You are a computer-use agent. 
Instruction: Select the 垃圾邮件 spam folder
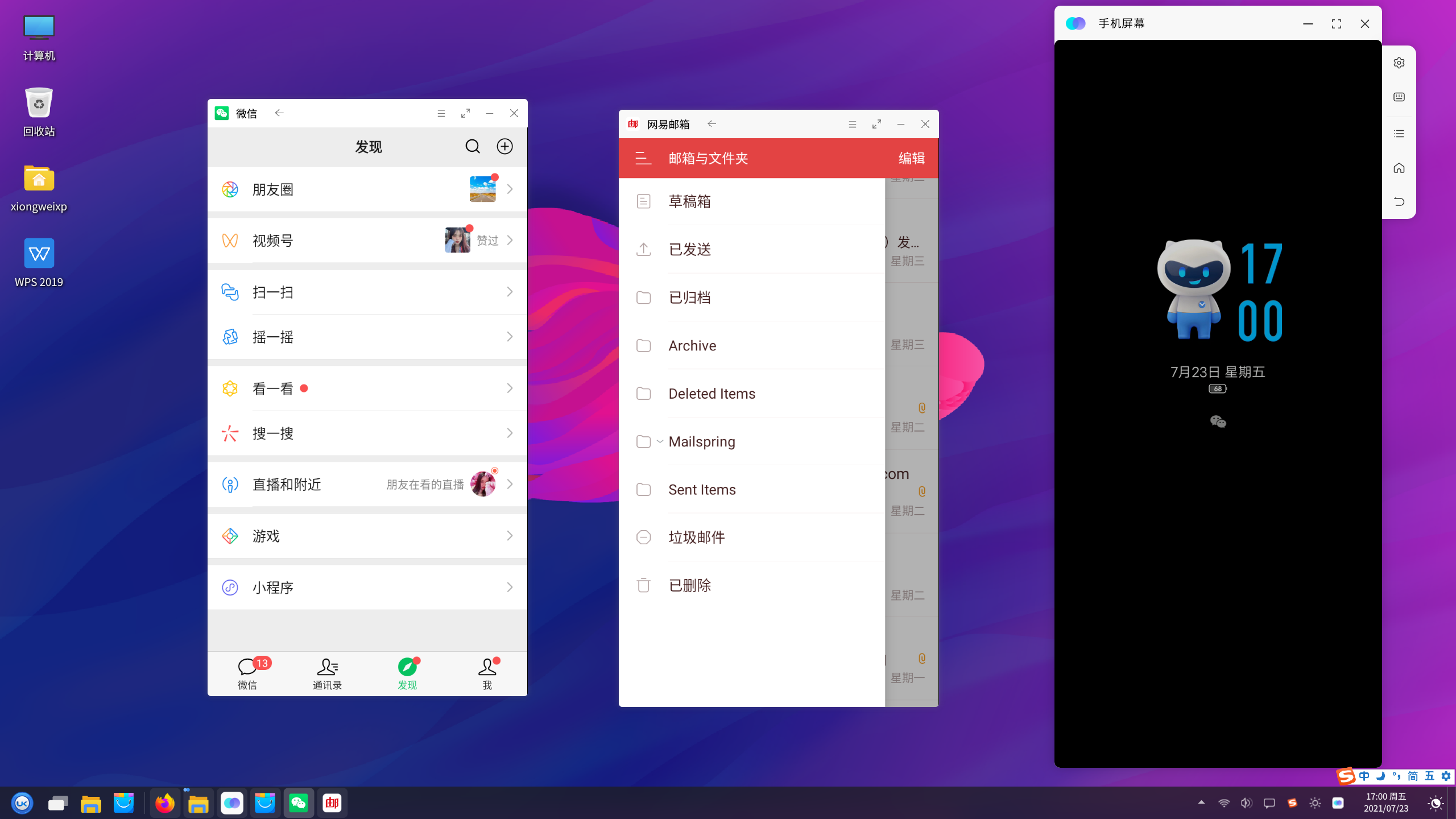696,537
